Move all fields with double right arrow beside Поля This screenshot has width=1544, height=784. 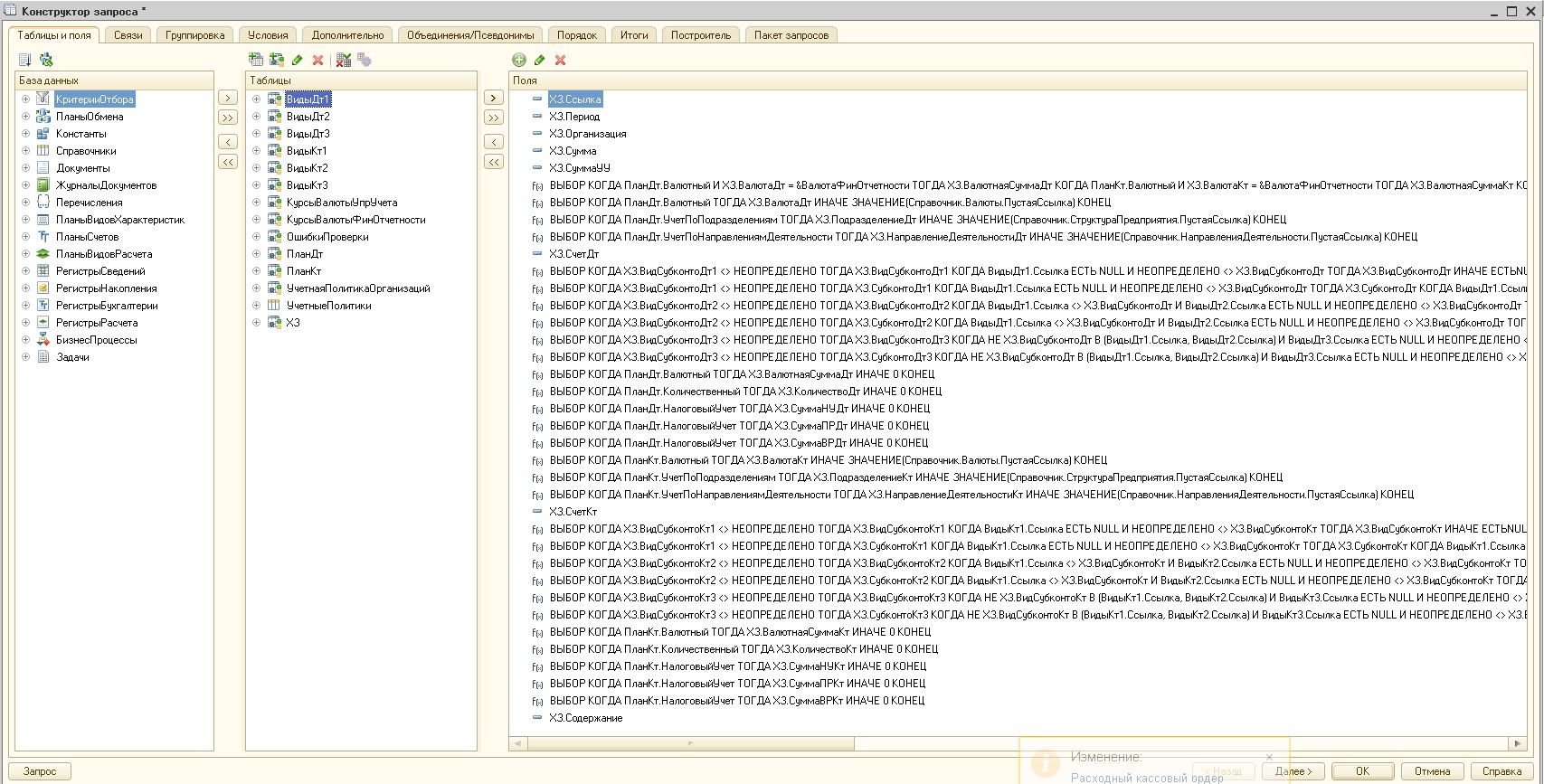(494, 118)
